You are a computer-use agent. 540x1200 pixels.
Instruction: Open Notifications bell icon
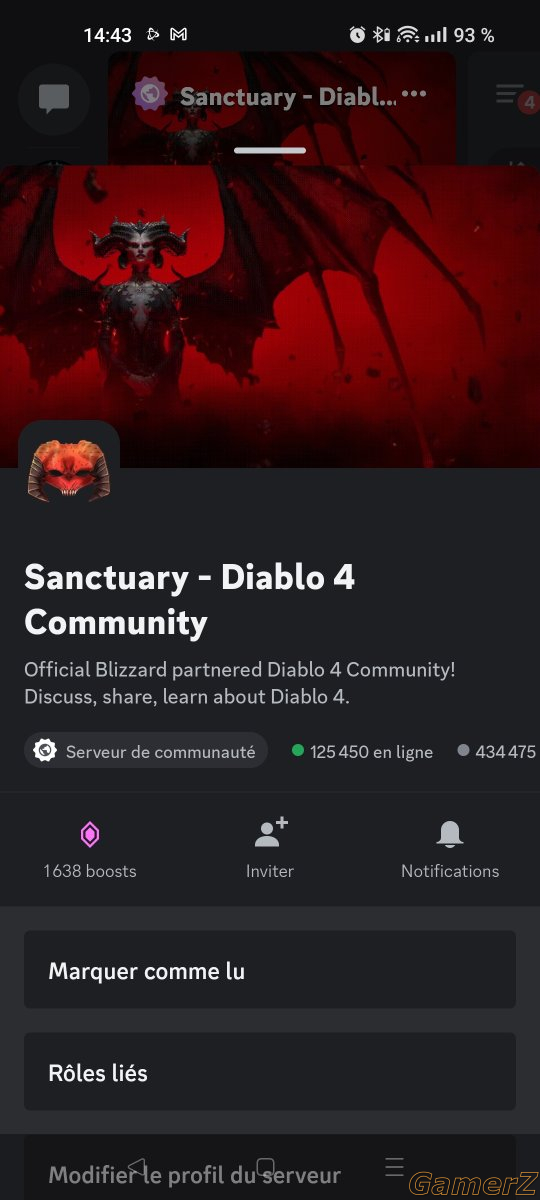[450, 833]
